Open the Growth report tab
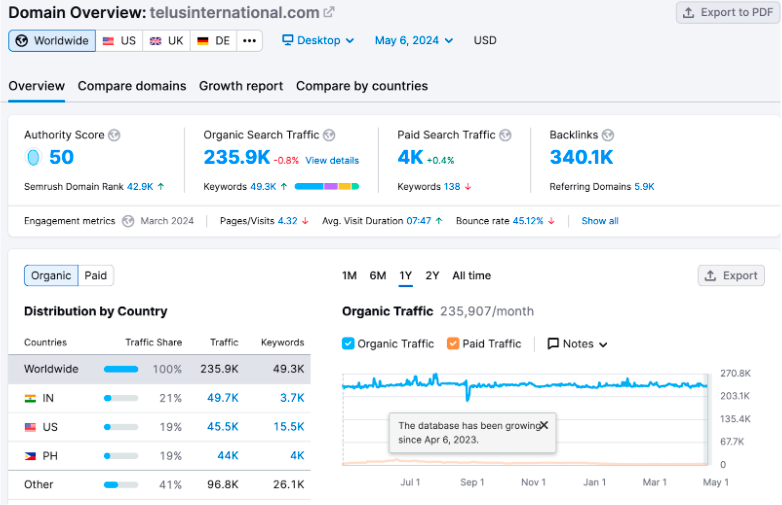 241,86
